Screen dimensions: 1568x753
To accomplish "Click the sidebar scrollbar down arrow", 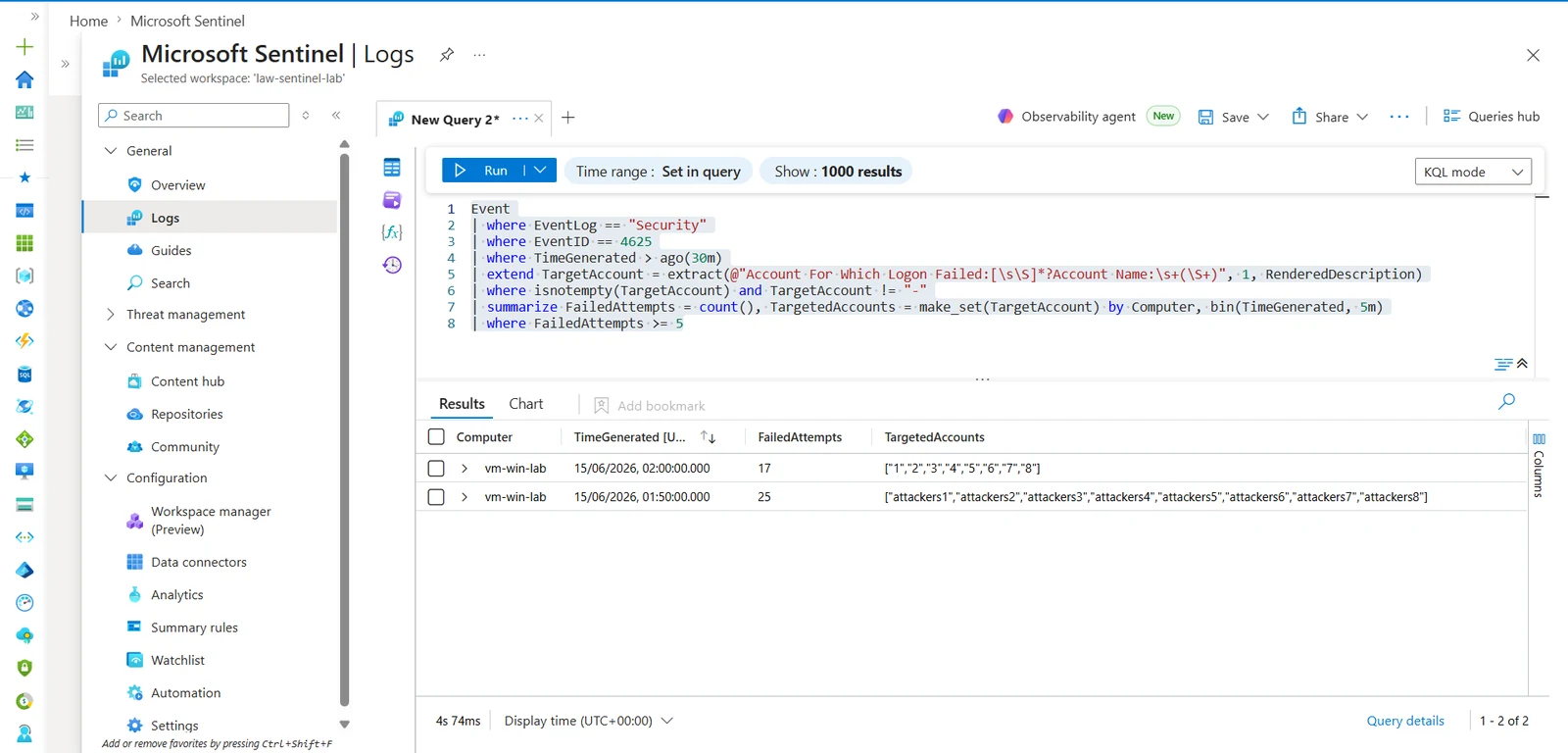I will click(345, 725).
